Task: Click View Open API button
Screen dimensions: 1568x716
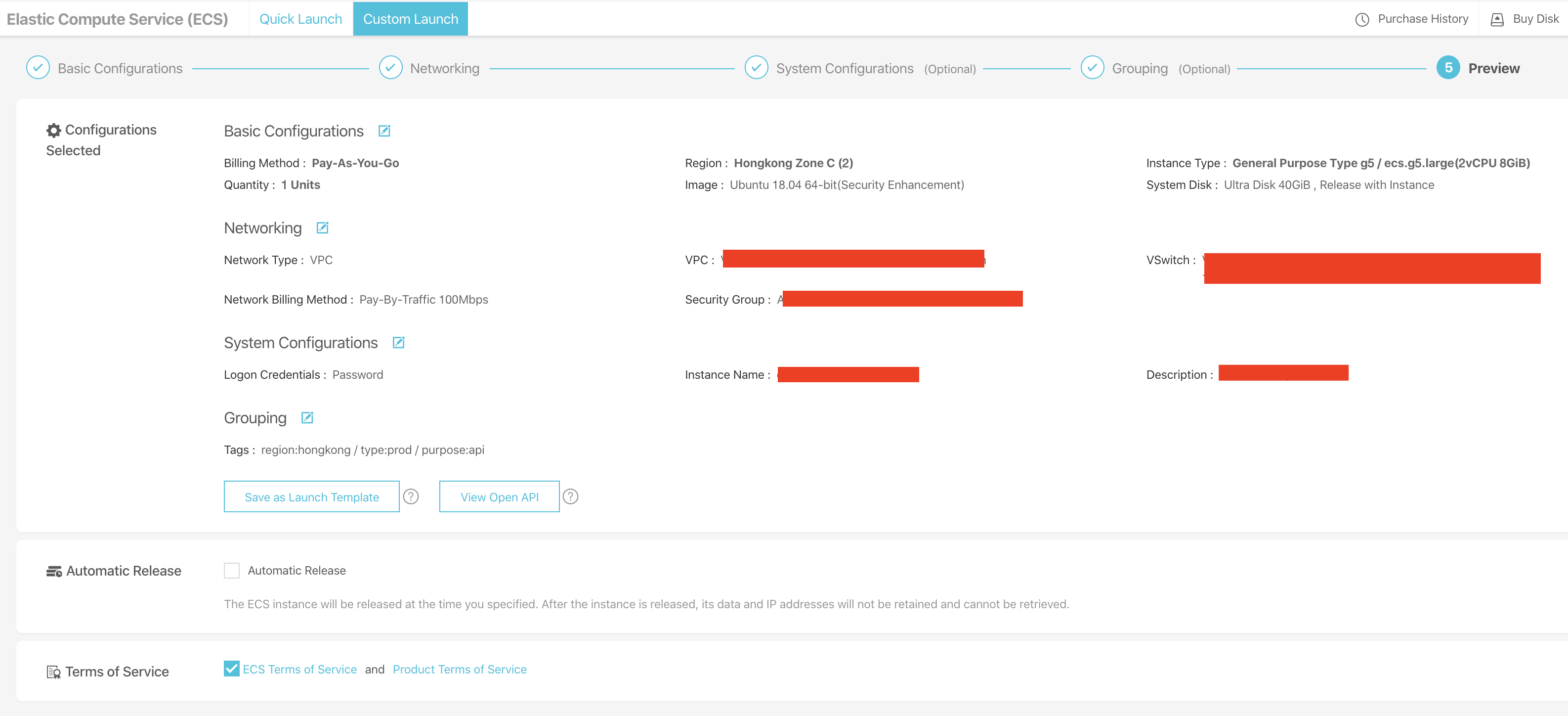Action: [x=499, y=497]
